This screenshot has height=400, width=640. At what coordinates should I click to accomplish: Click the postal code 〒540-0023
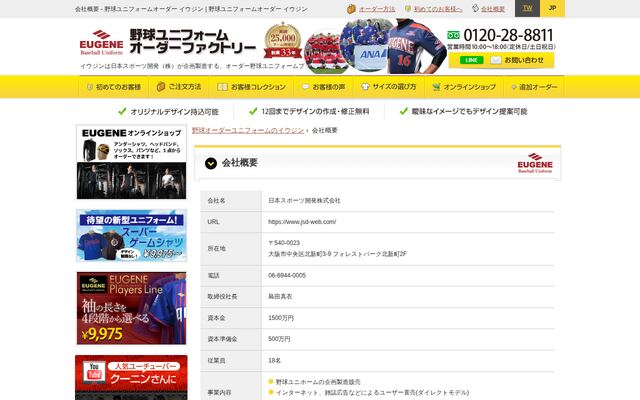click(x=284, y=243)
